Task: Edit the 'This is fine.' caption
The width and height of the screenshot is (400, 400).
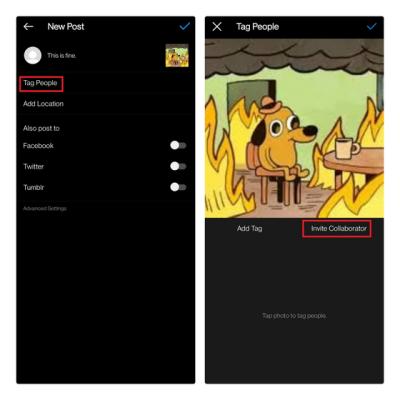Action: pyautogui.click(x=62, y=56)
